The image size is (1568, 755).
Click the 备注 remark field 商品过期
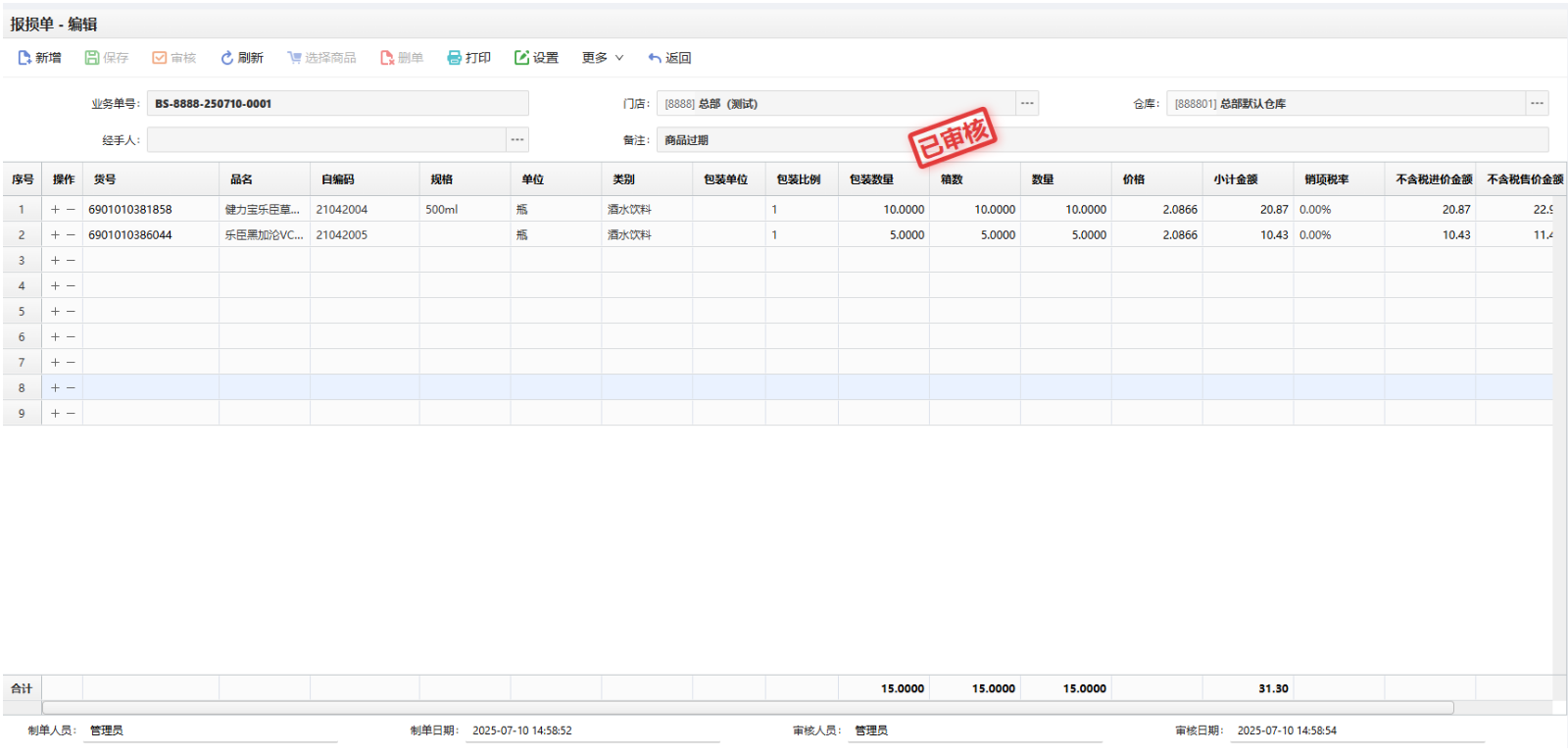click(x=1102, y=140)
